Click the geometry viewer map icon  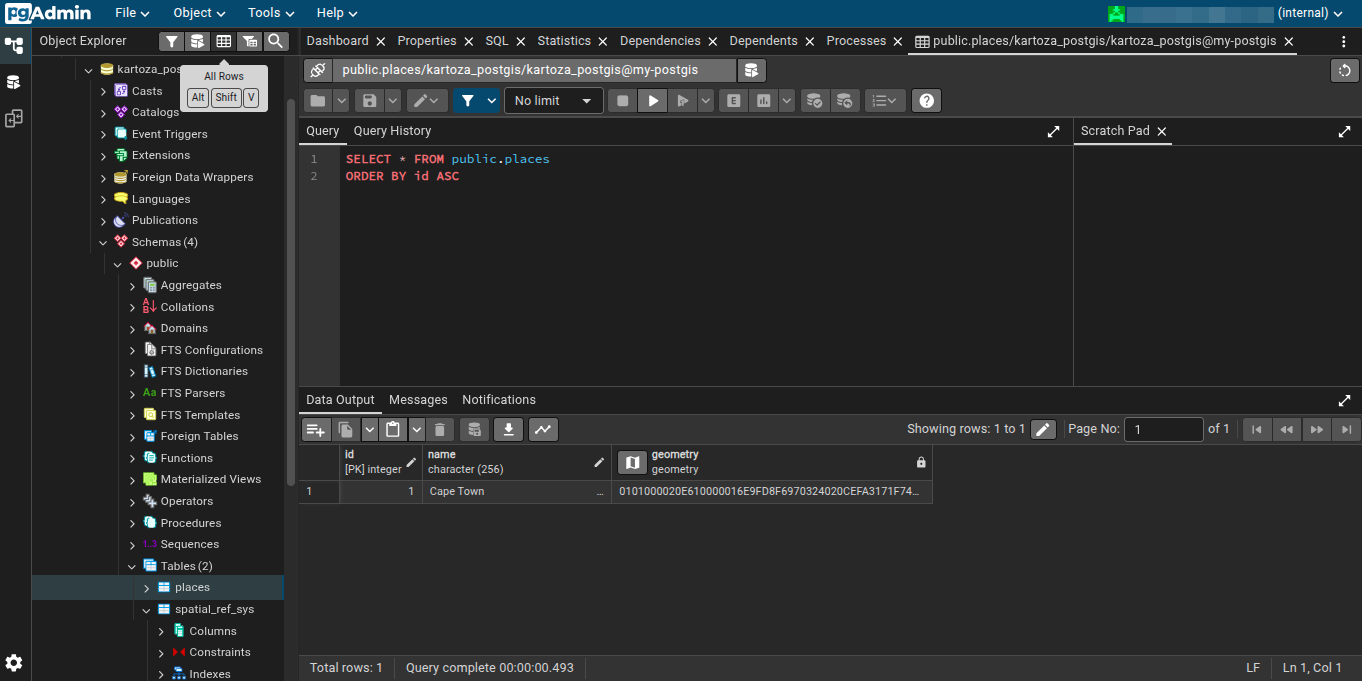[x=632, y=462]
